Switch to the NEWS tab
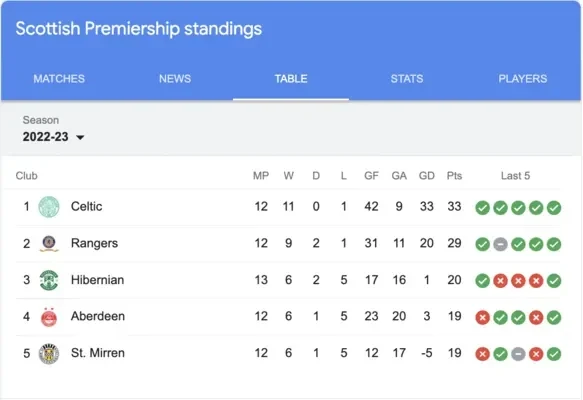 175,78
